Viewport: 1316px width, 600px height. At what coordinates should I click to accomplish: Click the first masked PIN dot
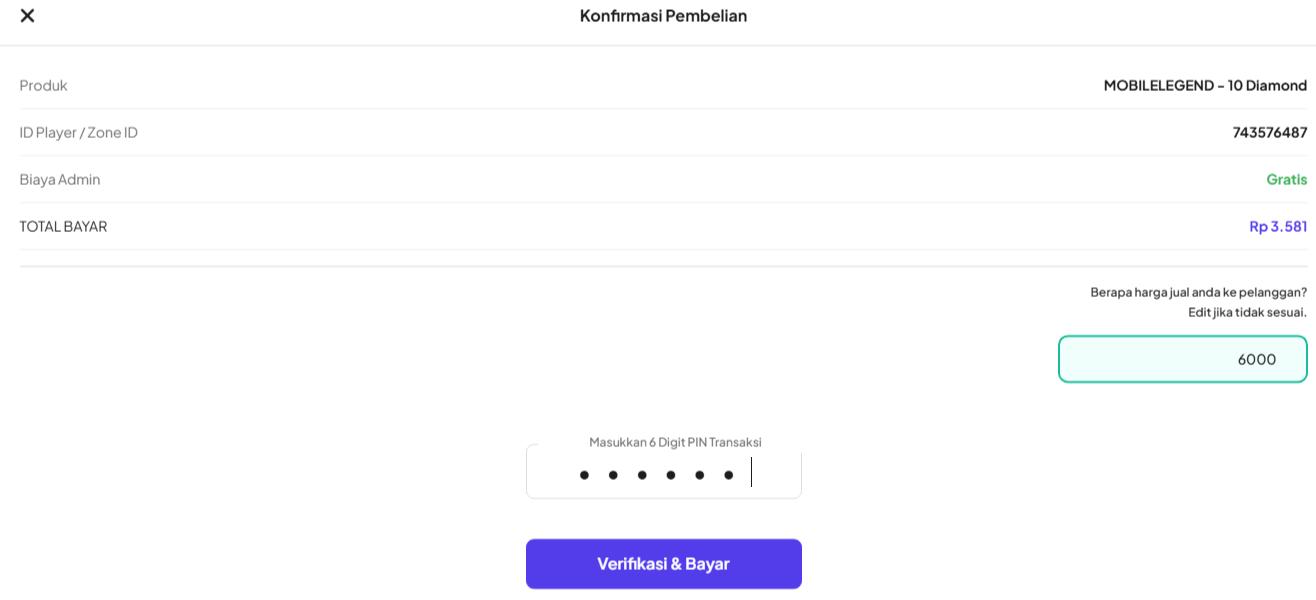(584, 475)
